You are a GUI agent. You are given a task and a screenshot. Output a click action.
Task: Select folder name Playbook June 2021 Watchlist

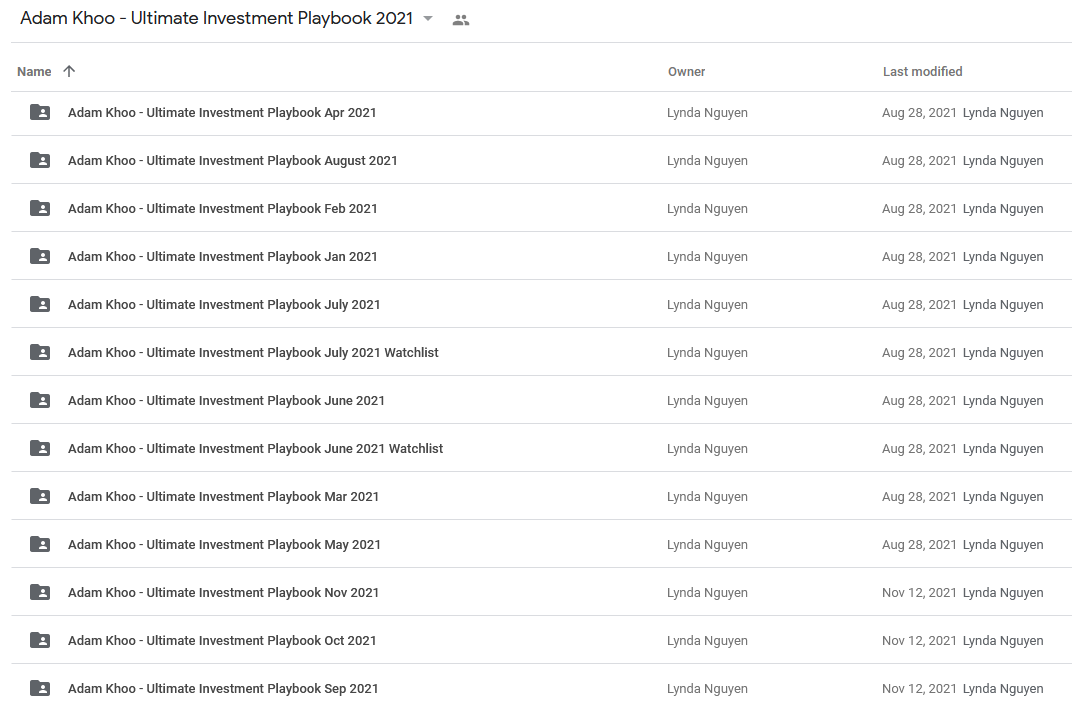tap(256, 449)
